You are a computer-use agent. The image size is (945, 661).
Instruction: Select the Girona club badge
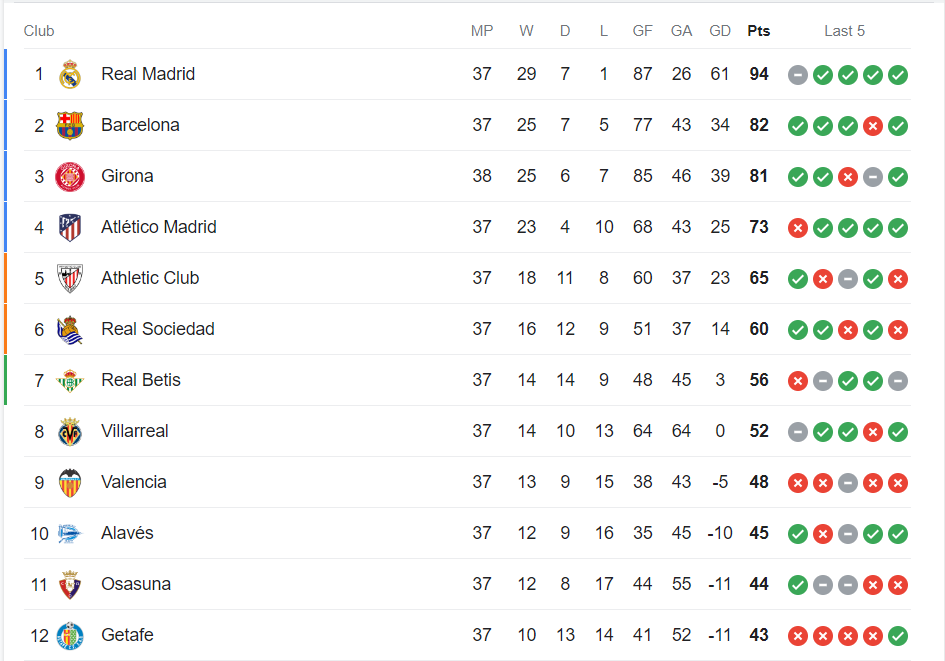click(x=70, y=177)
